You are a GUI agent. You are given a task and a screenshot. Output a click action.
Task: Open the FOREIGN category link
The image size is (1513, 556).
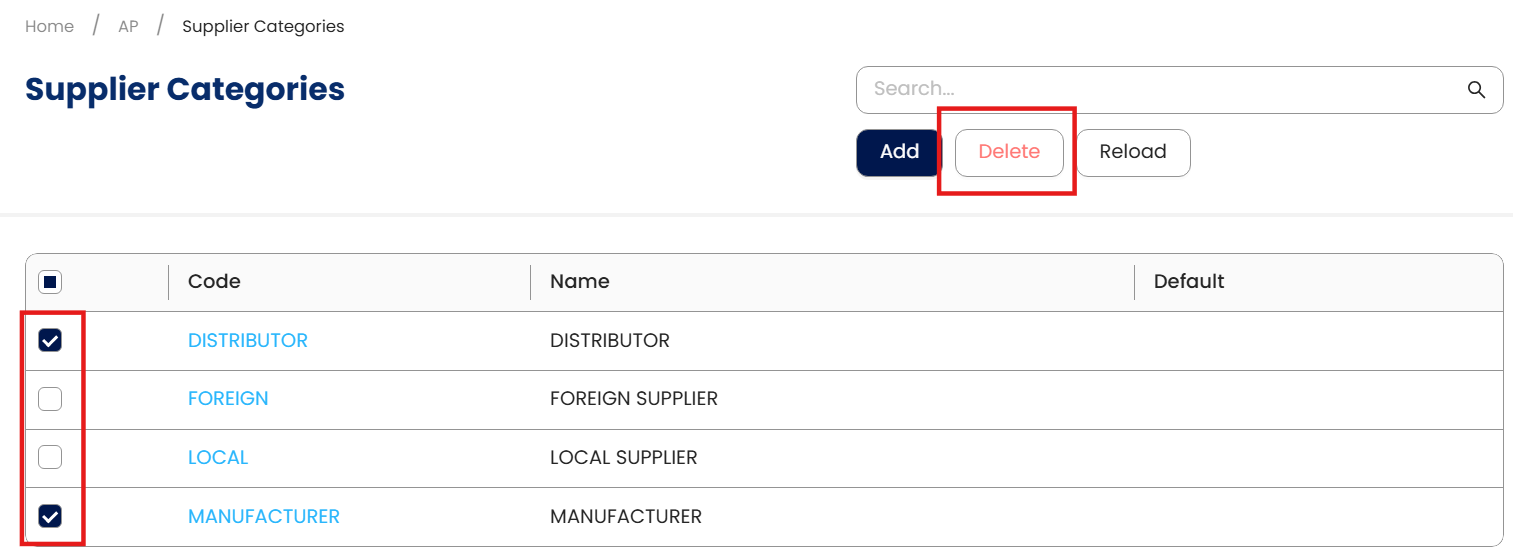228,399
